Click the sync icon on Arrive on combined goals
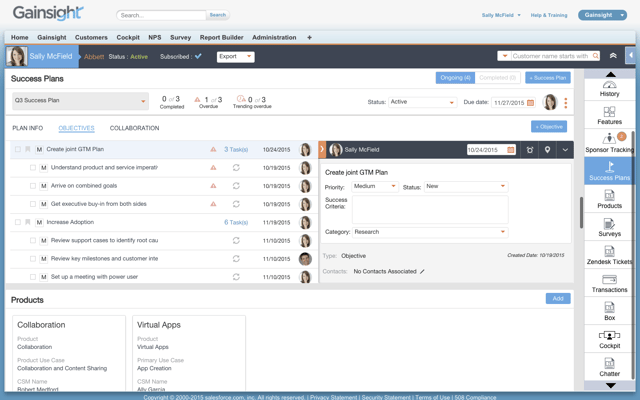640x400 pixels. (236, 186)
